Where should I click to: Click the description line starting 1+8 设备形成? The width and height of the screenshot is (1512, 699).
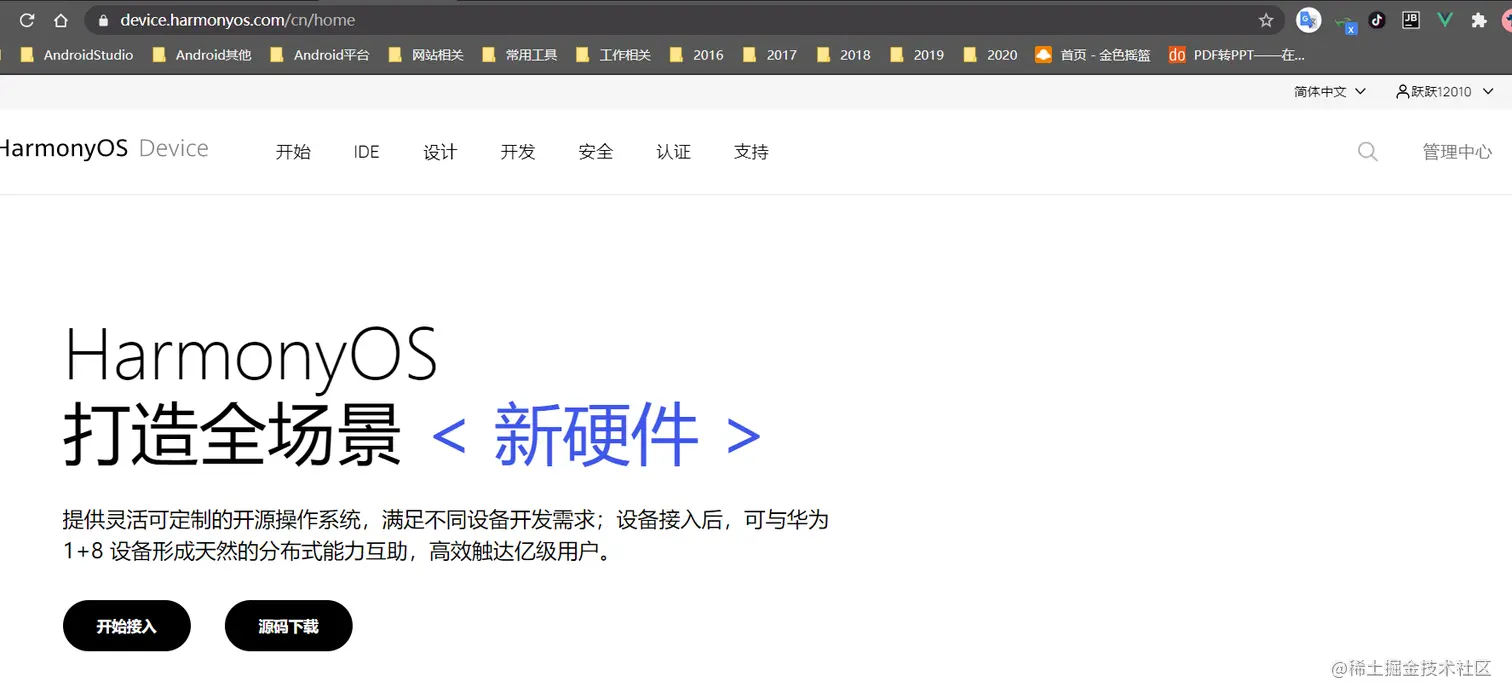point(337,552)
